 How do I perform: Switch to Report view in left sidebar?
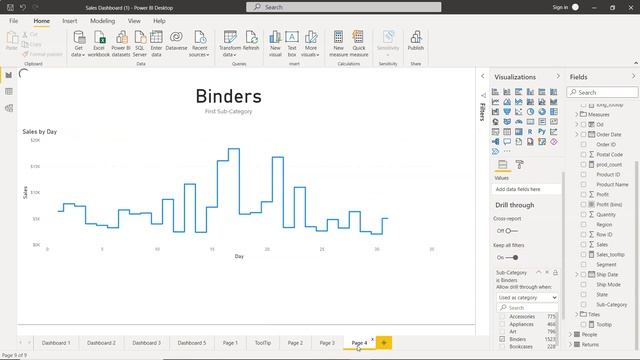(x=9, y=75)
